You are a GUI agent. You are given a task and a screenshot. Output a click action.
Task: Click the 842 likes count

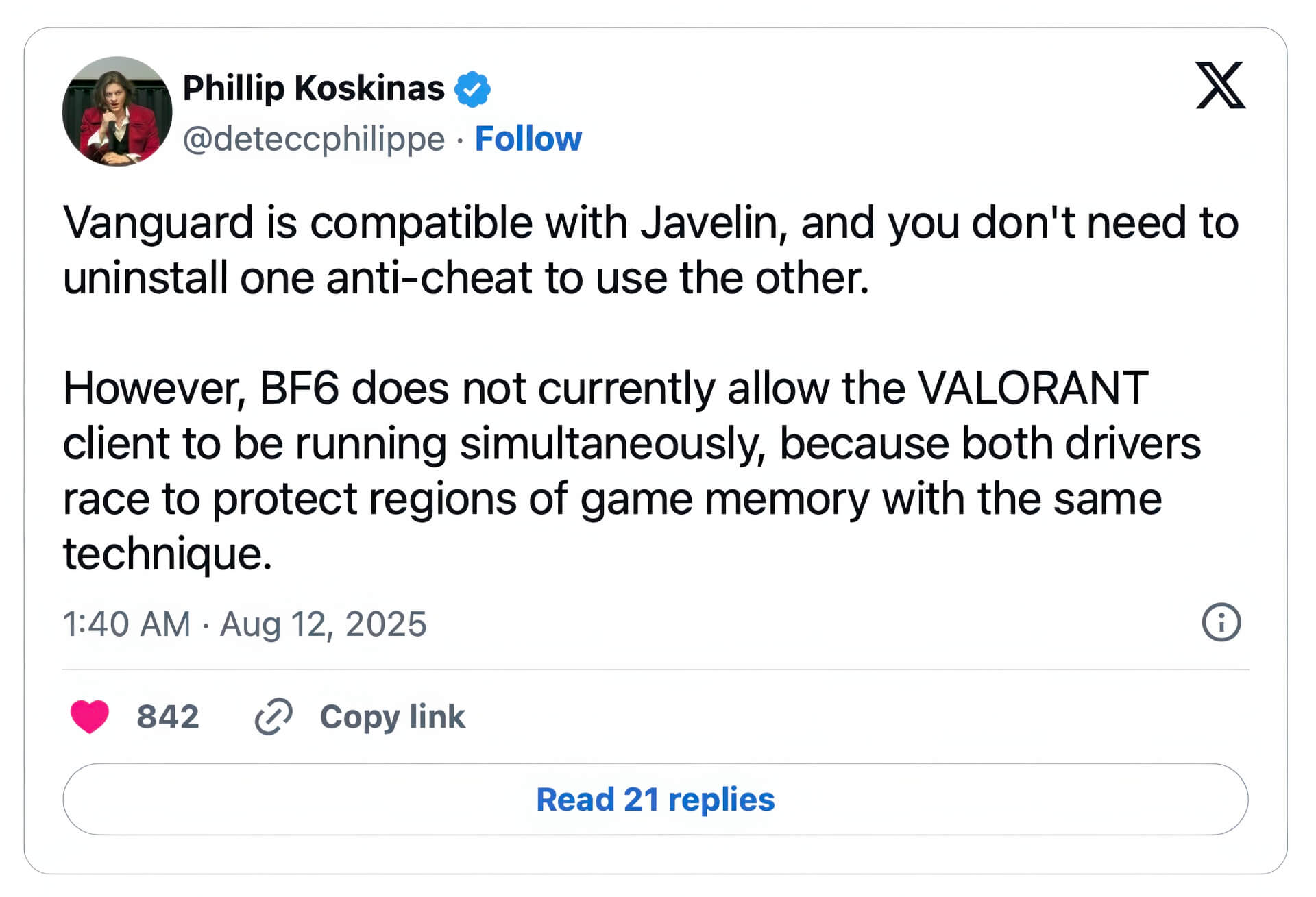168,717
